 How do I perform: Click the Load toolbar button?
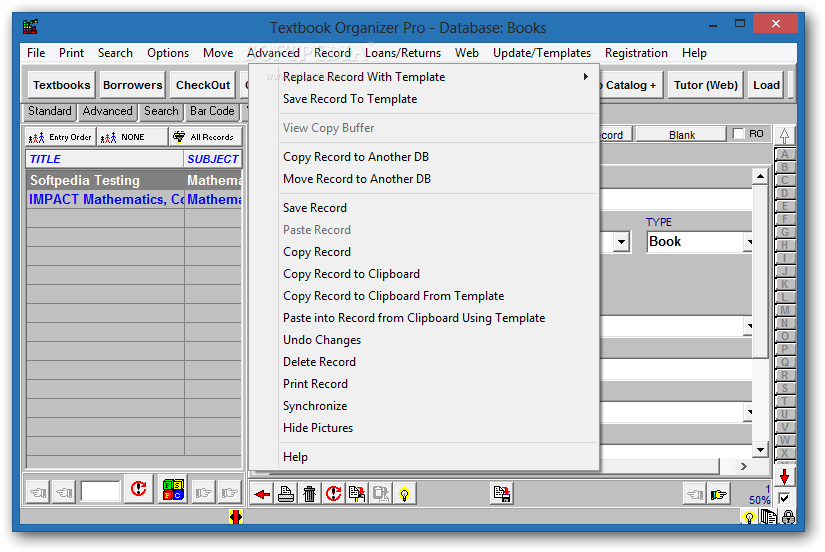[766, 85]
